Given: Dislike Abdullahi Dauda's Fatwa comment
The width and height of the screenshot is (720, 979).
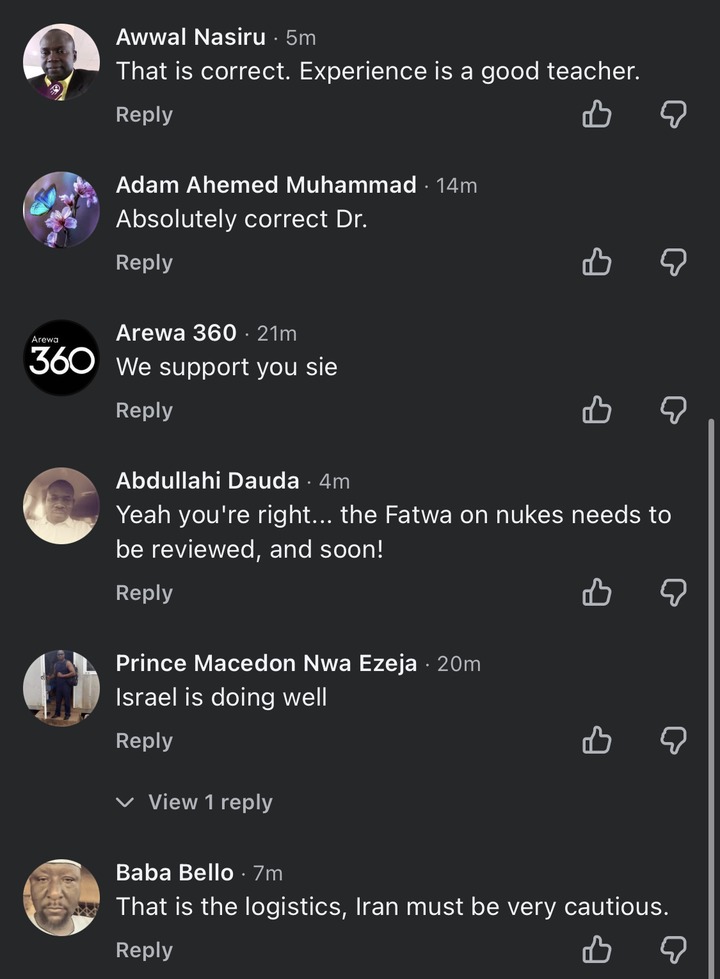Looking at the screenshot, I should coord(675,593).
